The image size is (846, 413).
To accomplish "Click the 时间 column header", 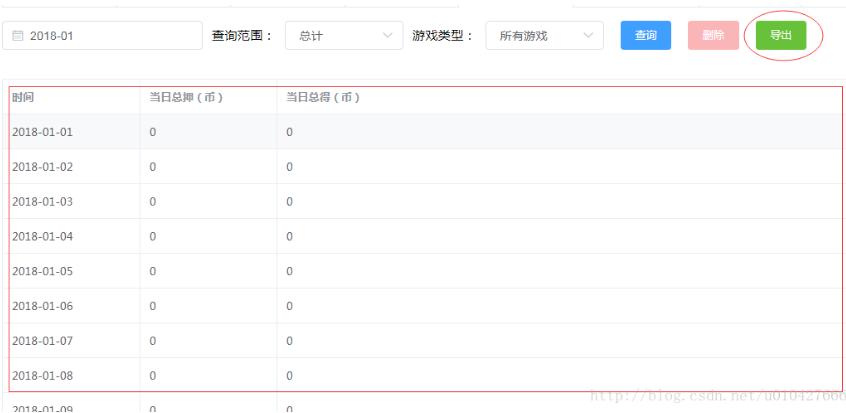I will pos(23,97).
